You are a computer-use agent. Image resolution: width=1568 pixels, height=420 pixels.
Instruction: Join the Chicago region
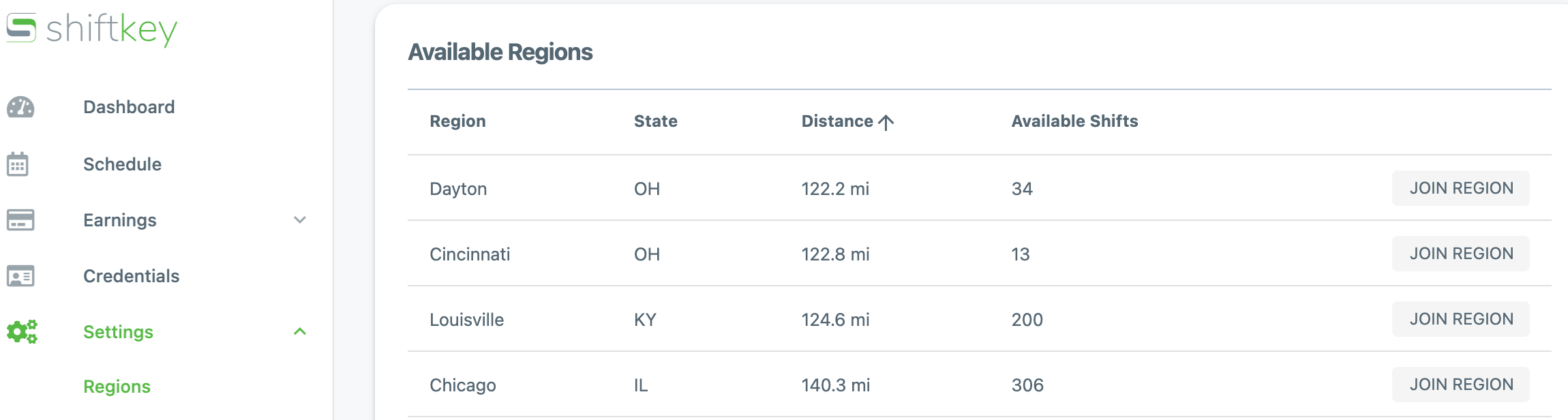[x=1460, y=385]
